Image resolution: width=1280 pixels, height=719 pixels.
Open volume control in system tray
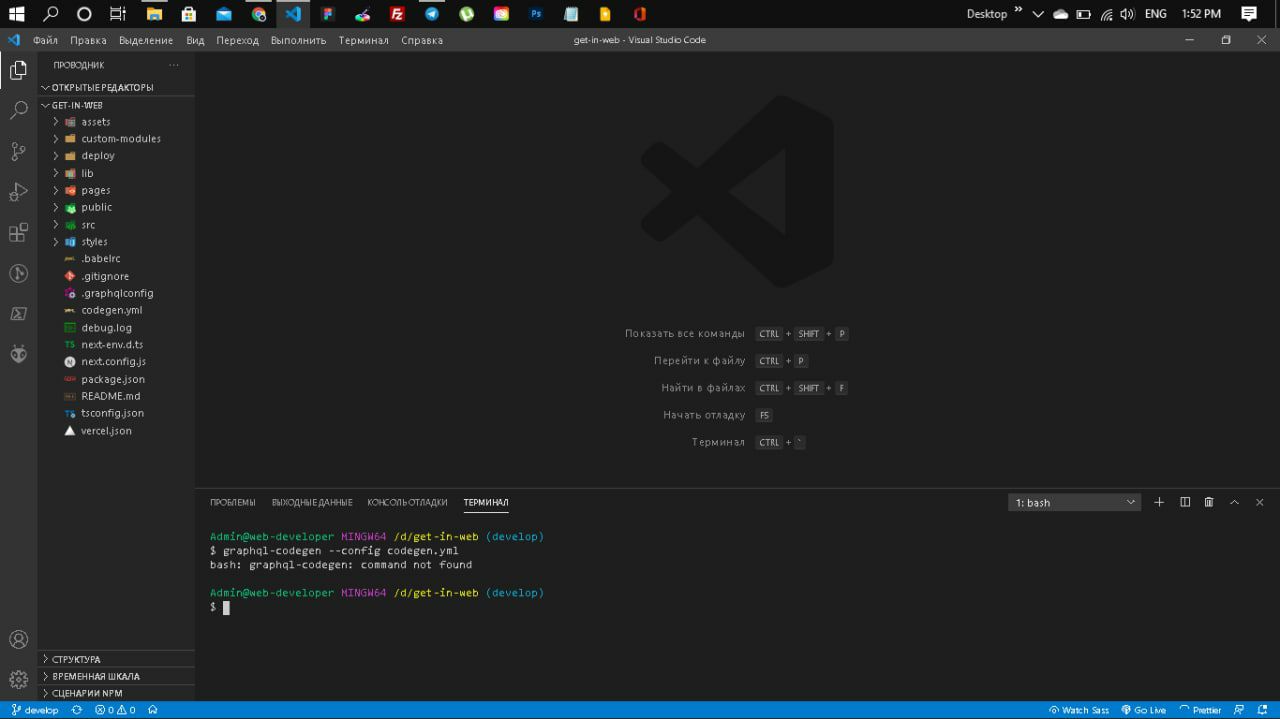click(1127, 14)
